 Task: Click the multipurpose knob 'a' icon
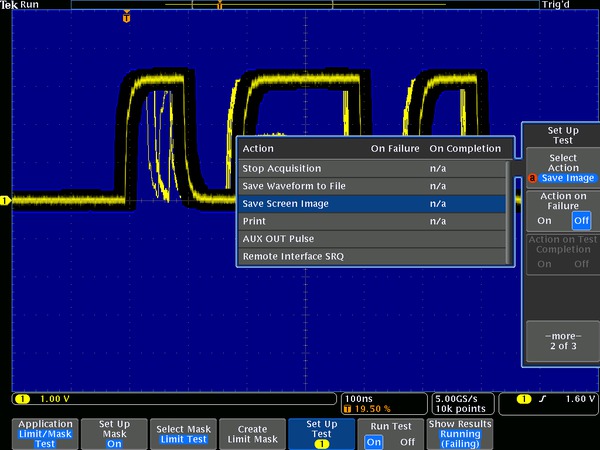coord(531,178)
